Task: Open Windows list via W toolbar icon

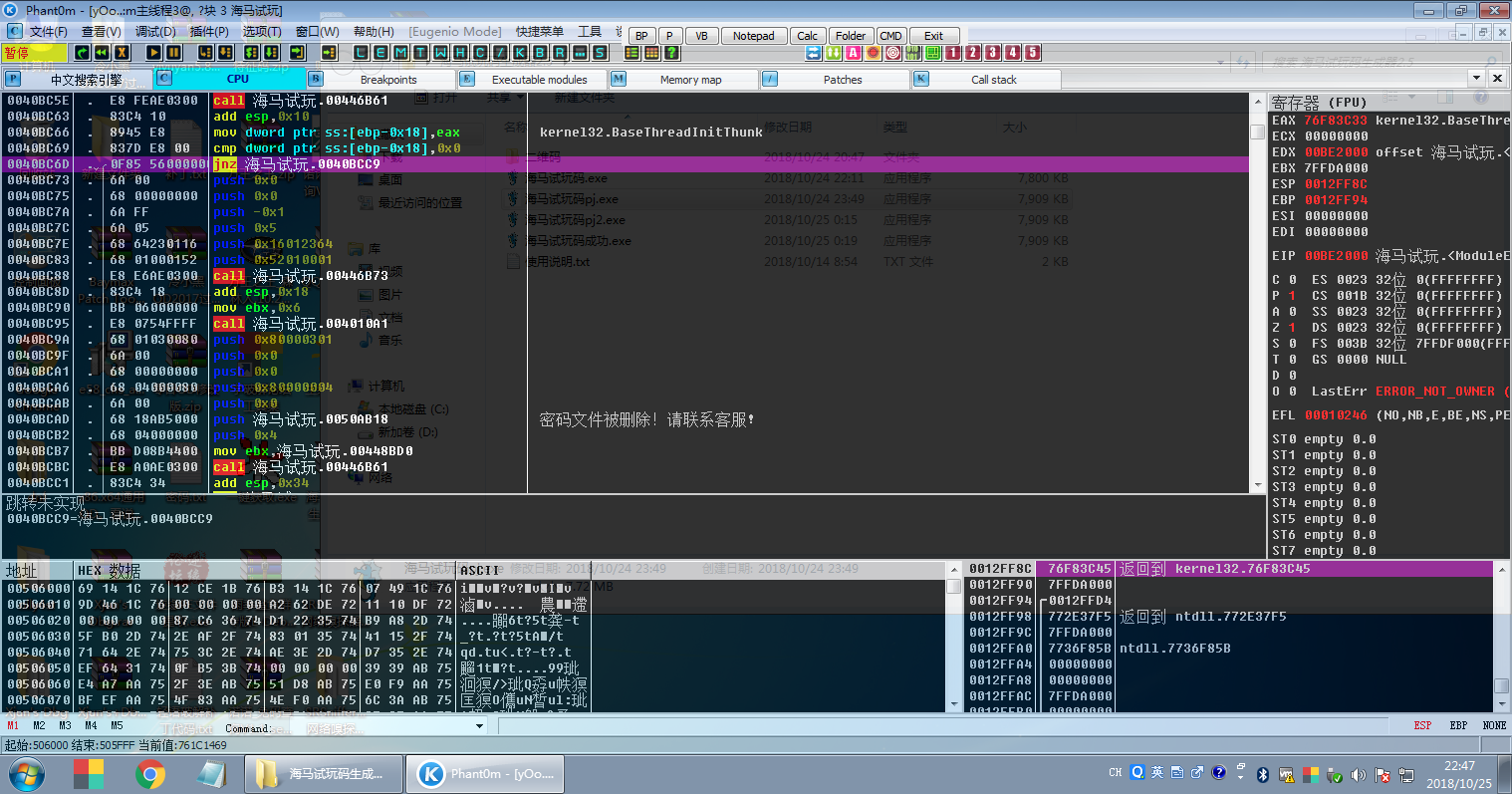Action: tap(440, 52)
